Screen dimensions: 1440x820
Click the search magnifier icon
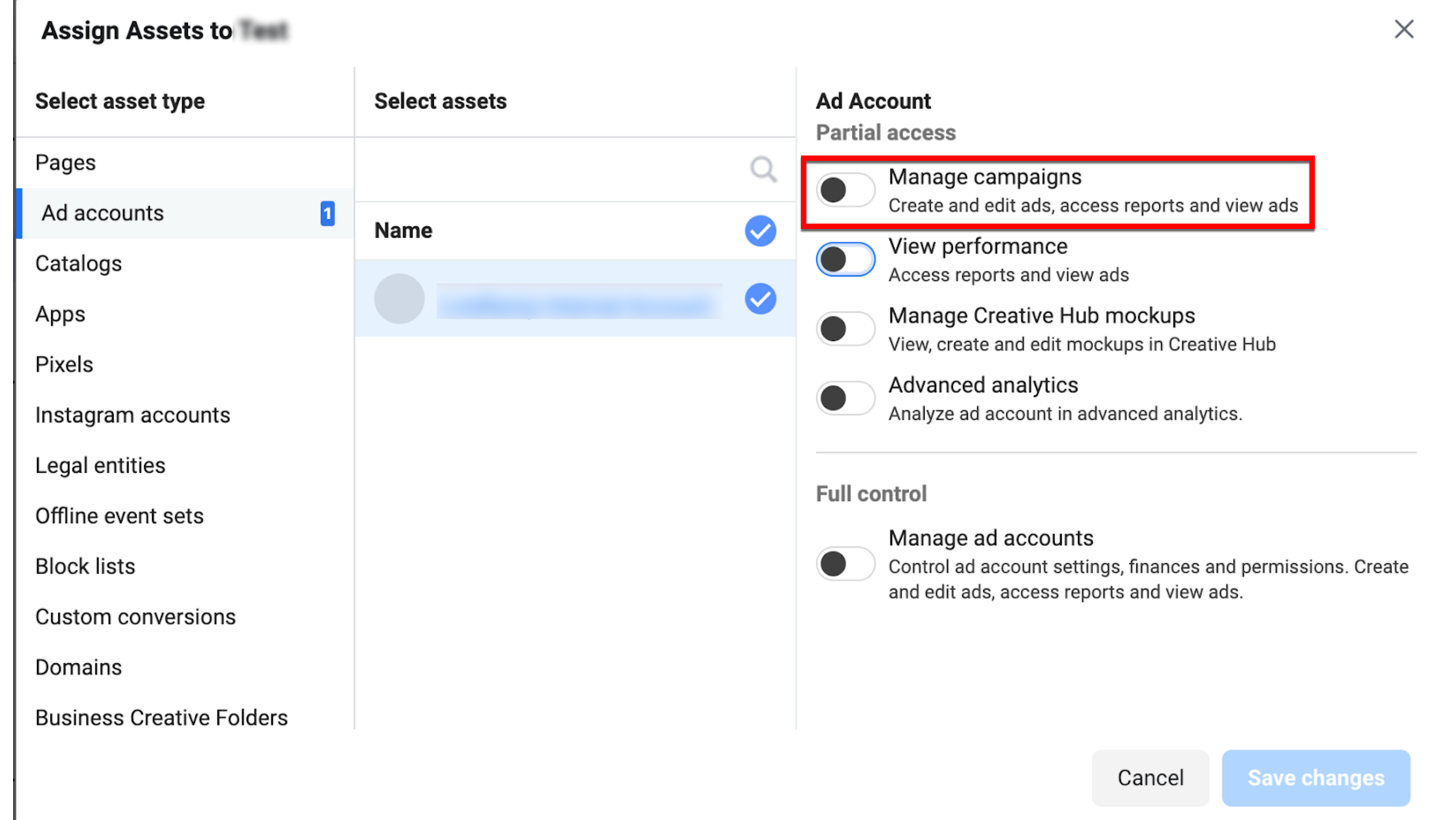pyautogui.click(x=763, y=169)
